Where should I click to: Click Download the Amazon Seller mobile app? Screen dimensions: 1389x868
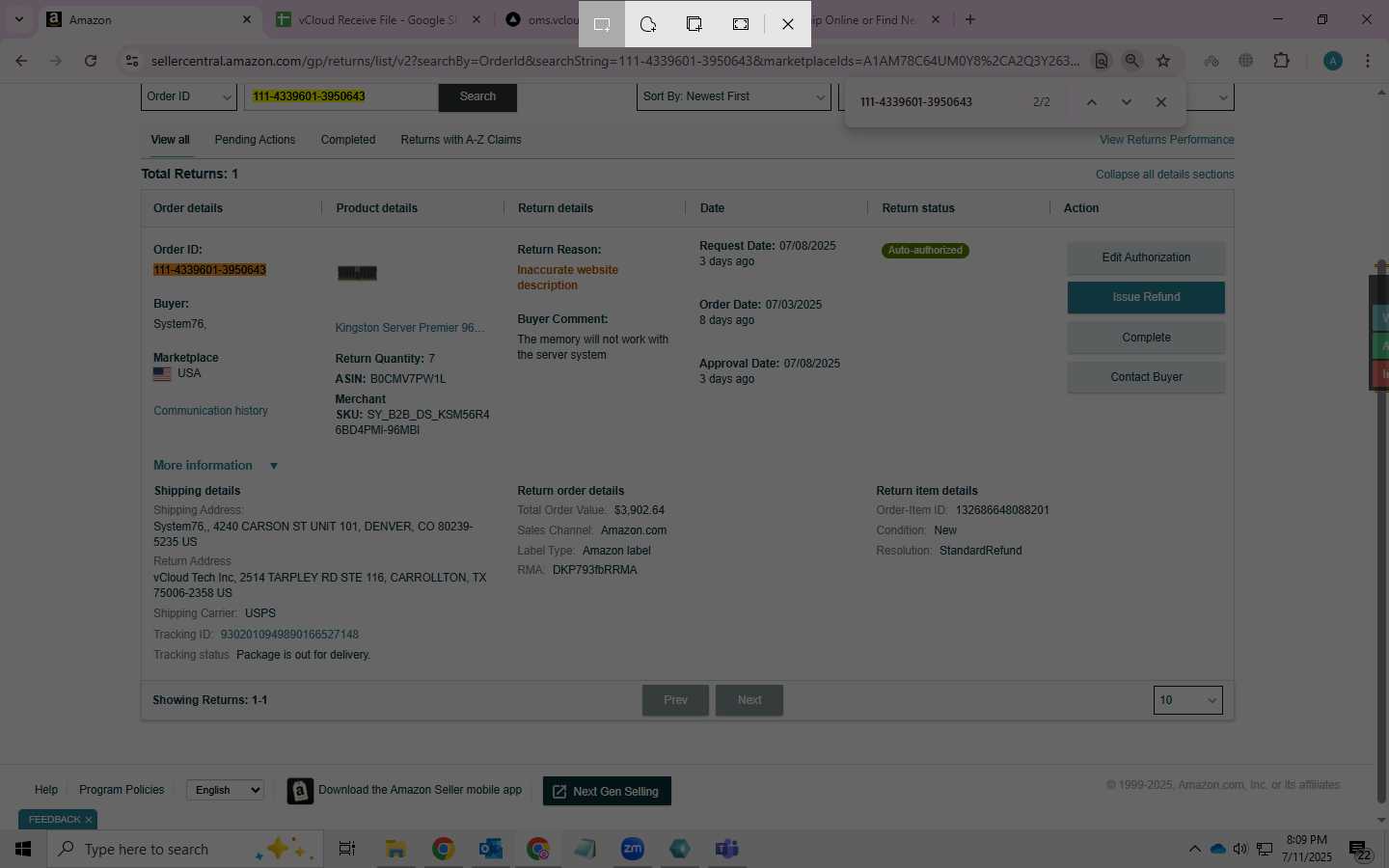420,790
